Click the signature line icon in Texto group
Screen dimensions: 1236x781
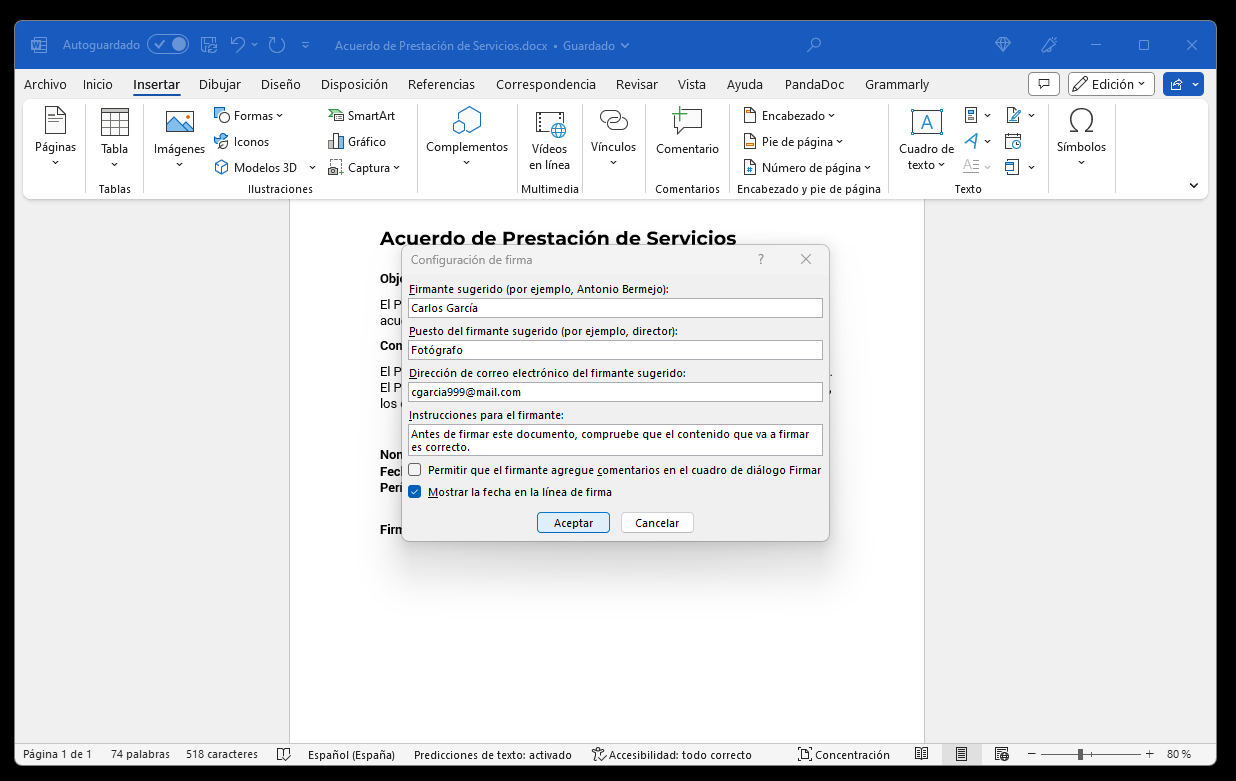click(1012, 115)
